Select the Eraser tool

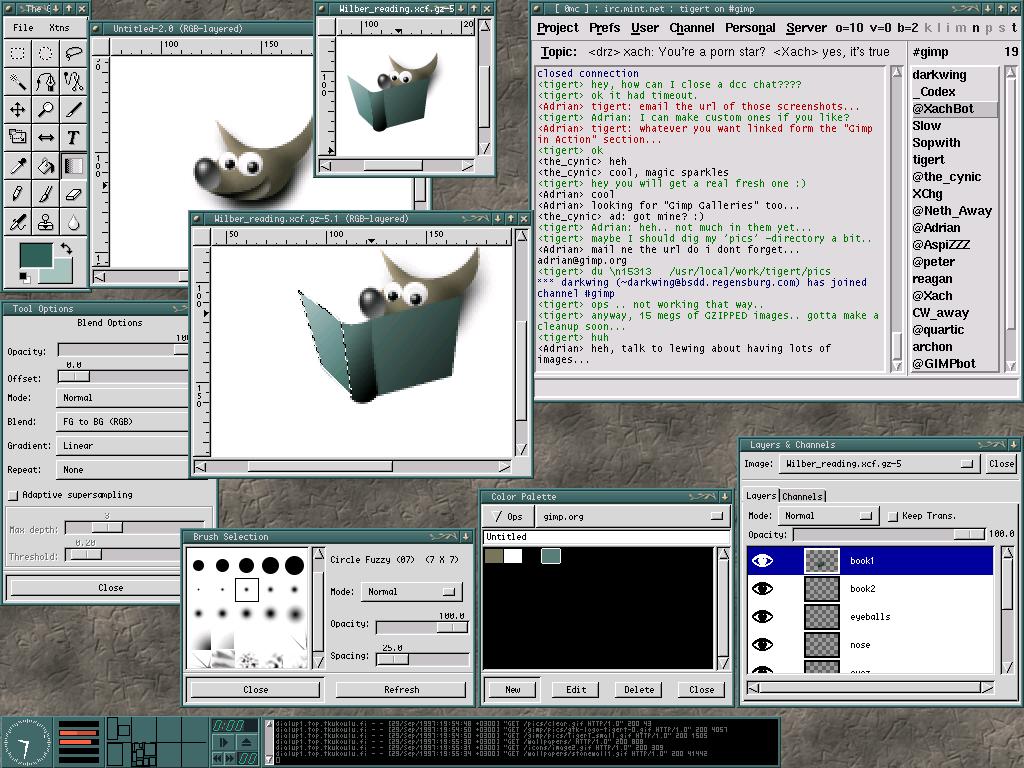coord(73,194)
